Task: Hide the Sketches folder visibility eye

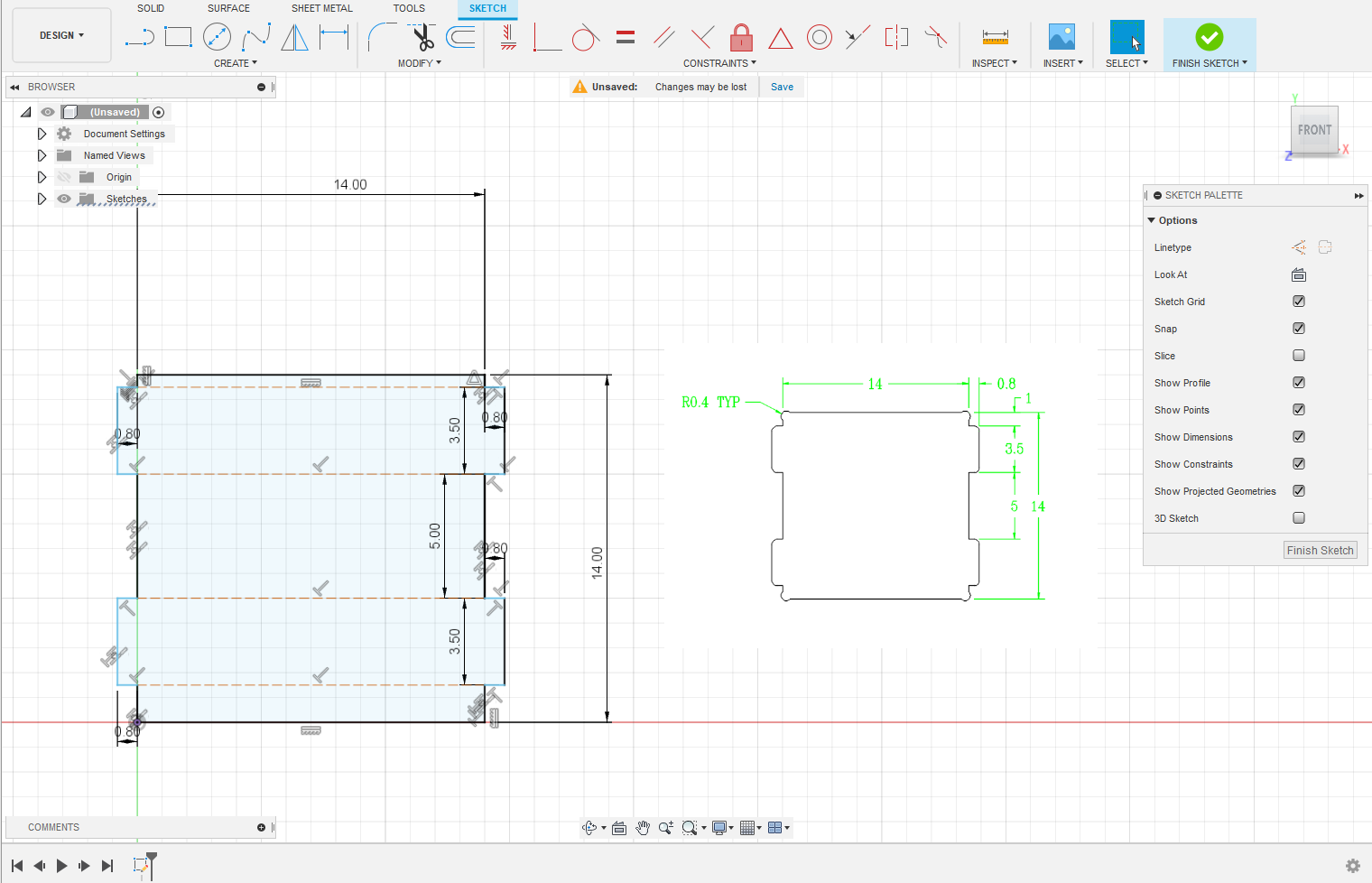Action: click(64, 199)
